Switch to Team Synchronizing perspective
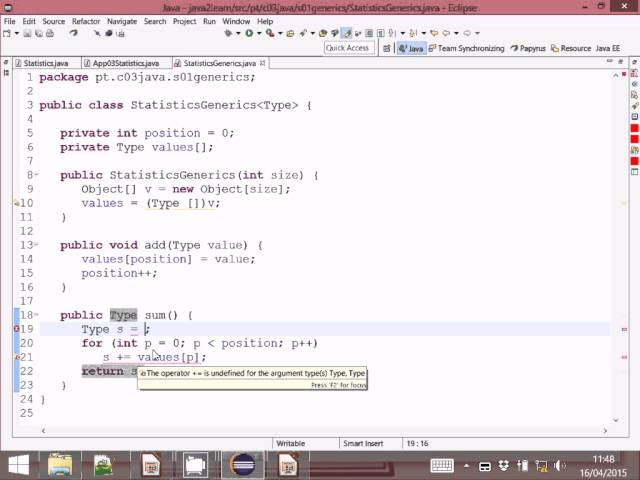Viewport: 640px width, 480px height. pos(467,49)
